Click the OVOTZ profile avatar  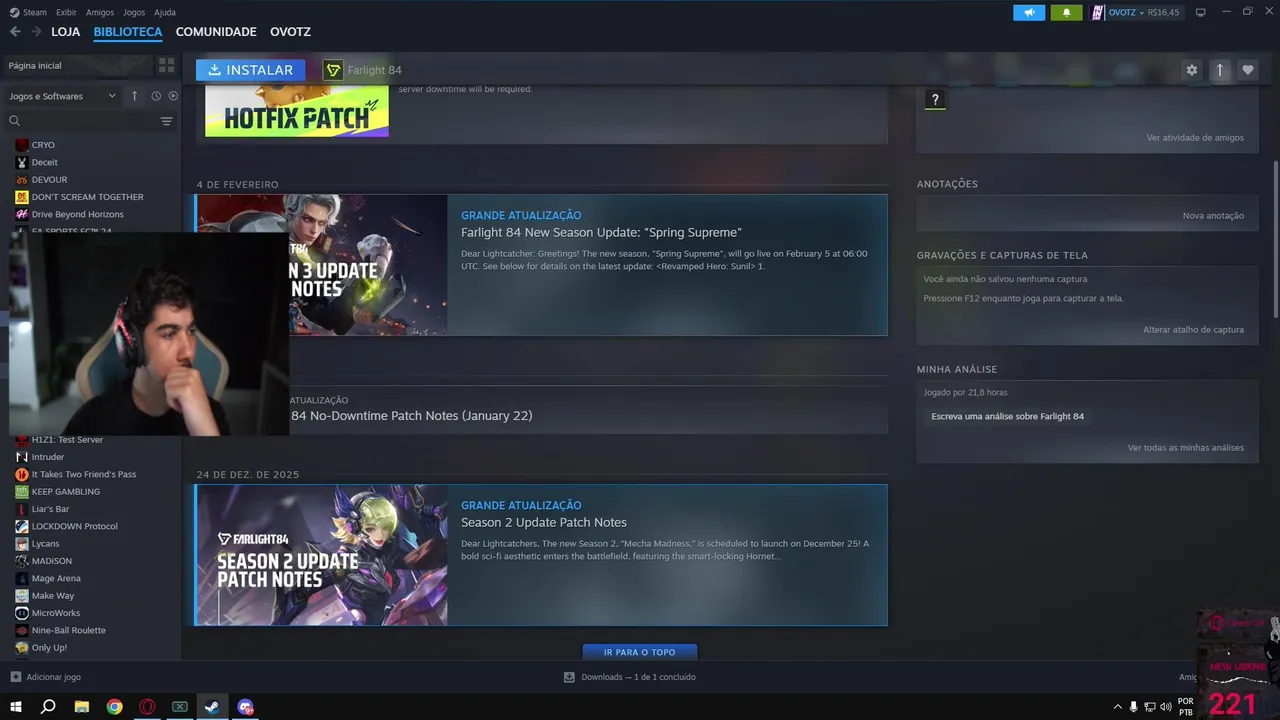pos(1097,13)
